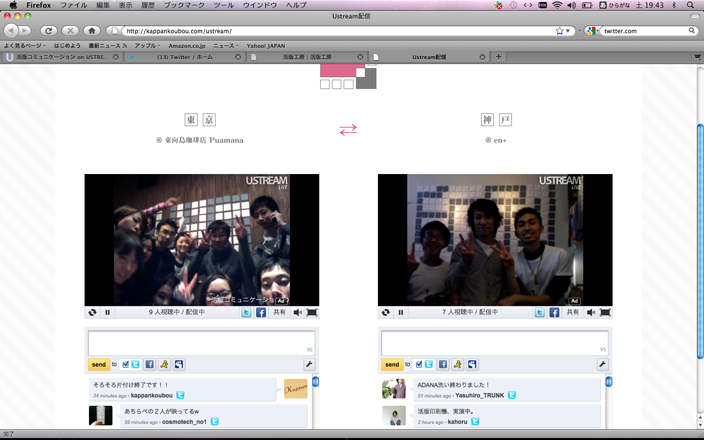Open the ブックマーク menu in menu bar
Image resolution: width=704 pixels, height=440 pixels.
(183, 5)
